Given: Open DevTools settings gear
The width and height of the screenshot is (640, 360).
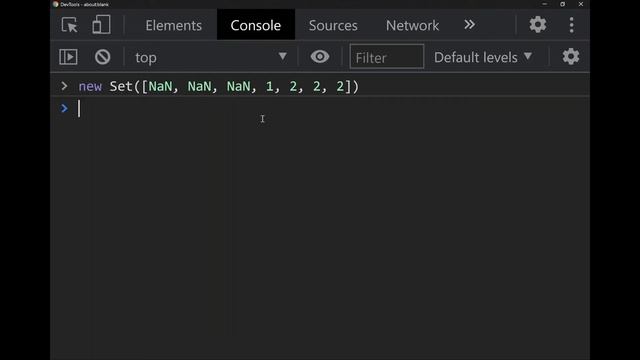Looking at the screenshot, I should tap(538, 24).
